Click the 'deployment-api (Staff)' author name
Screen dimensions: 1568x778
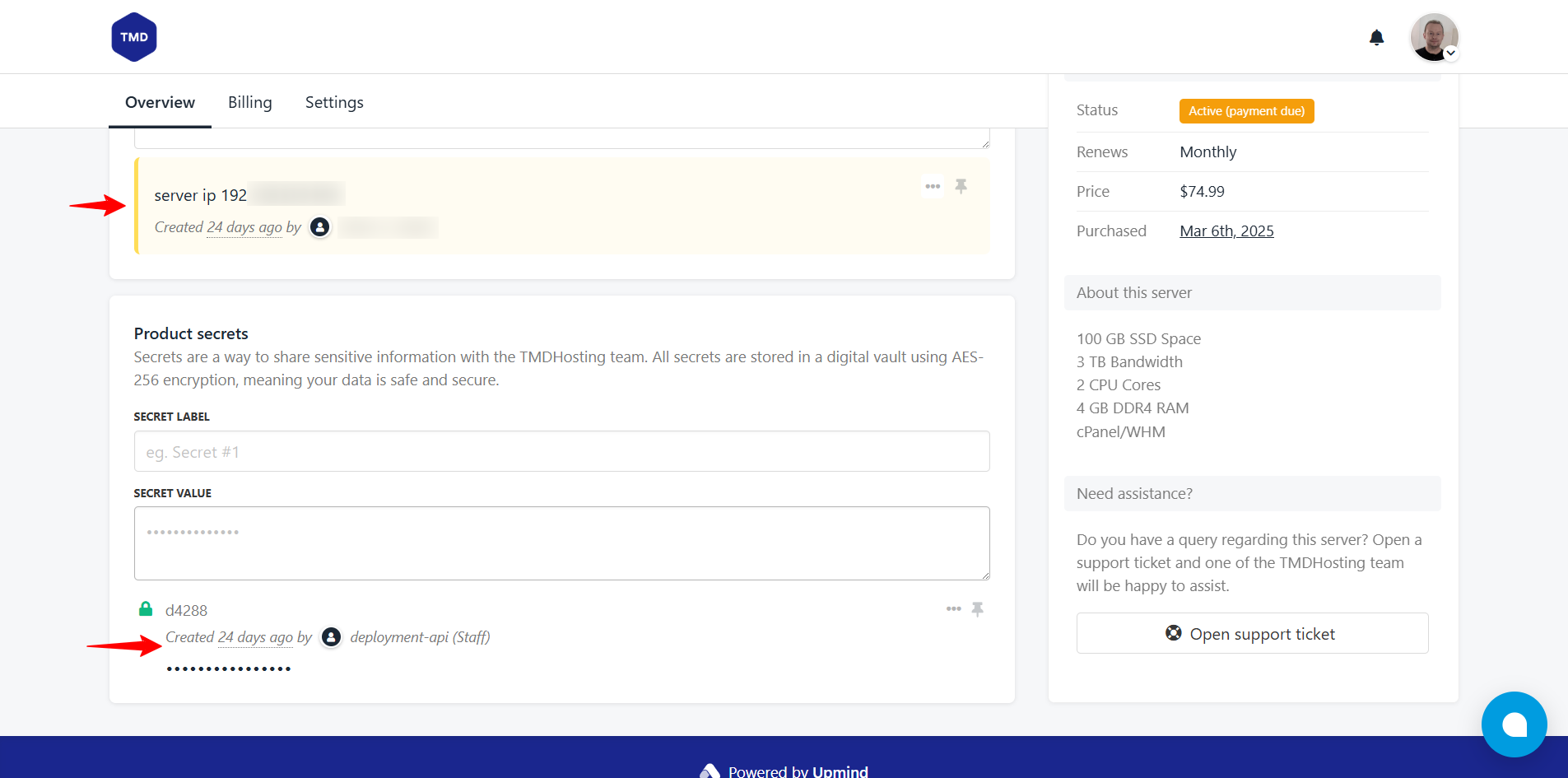(420, 637)
